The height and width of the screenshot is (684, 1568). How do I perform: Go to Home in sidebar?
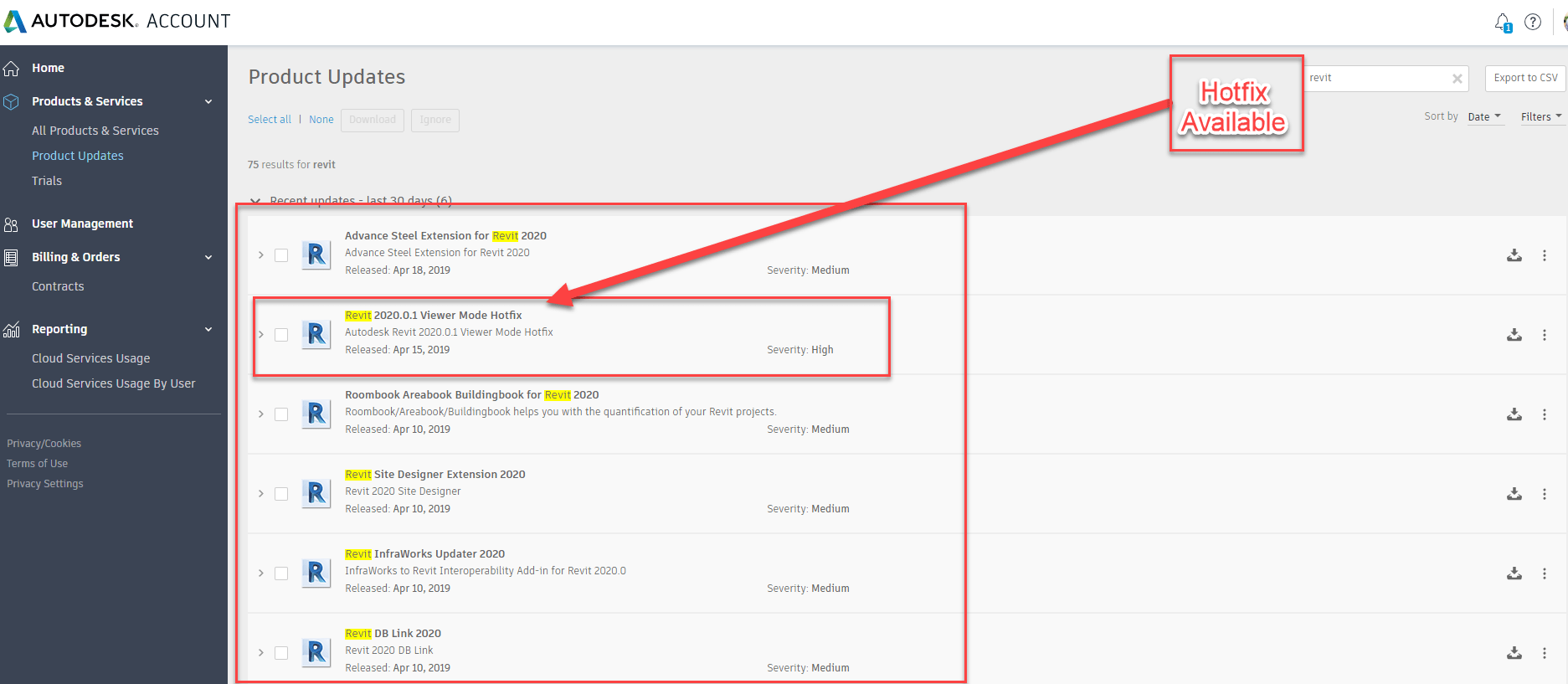[48, 68]
